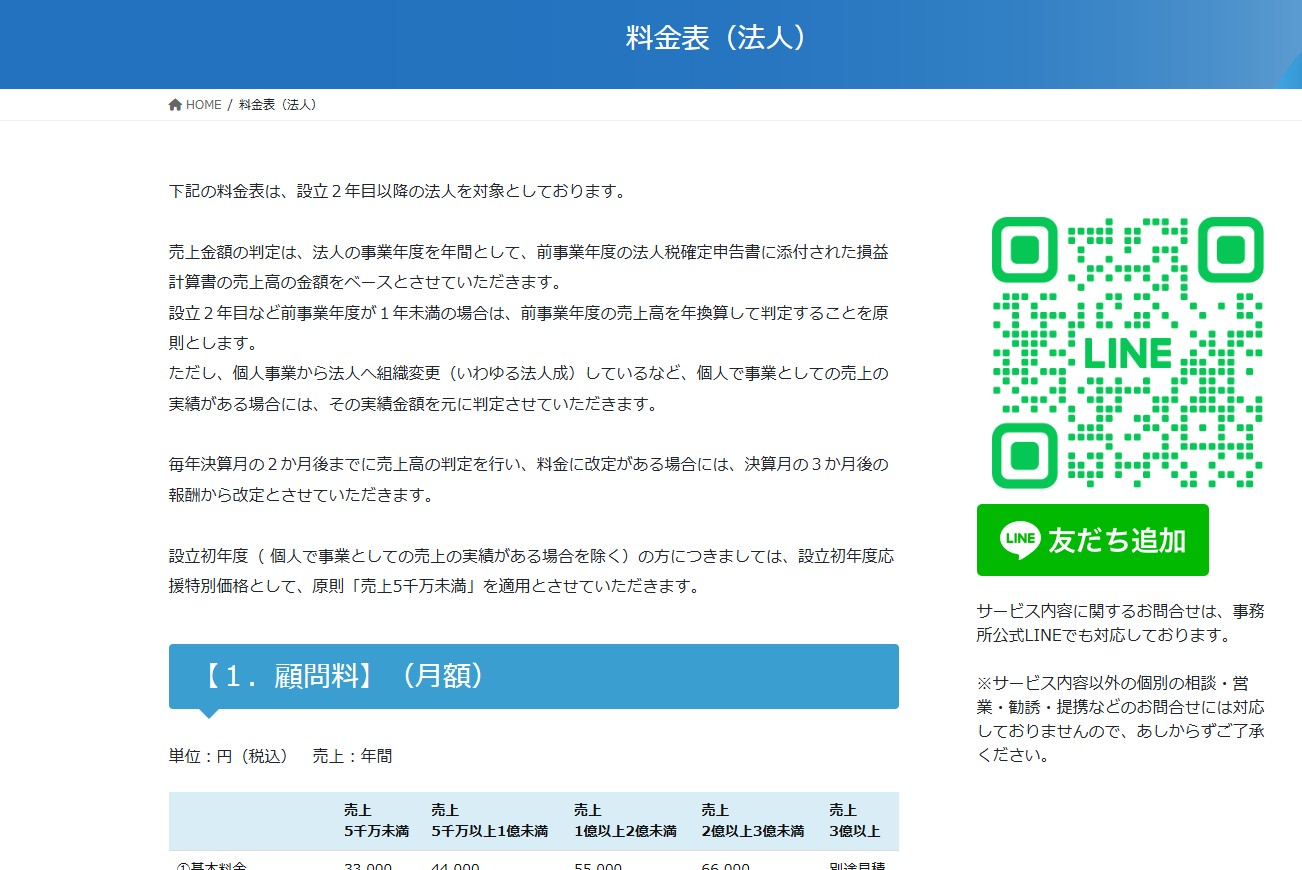Open the HOME breadcrumb link text
This screenshot has height=870, width=1302.
coord(203,105)
